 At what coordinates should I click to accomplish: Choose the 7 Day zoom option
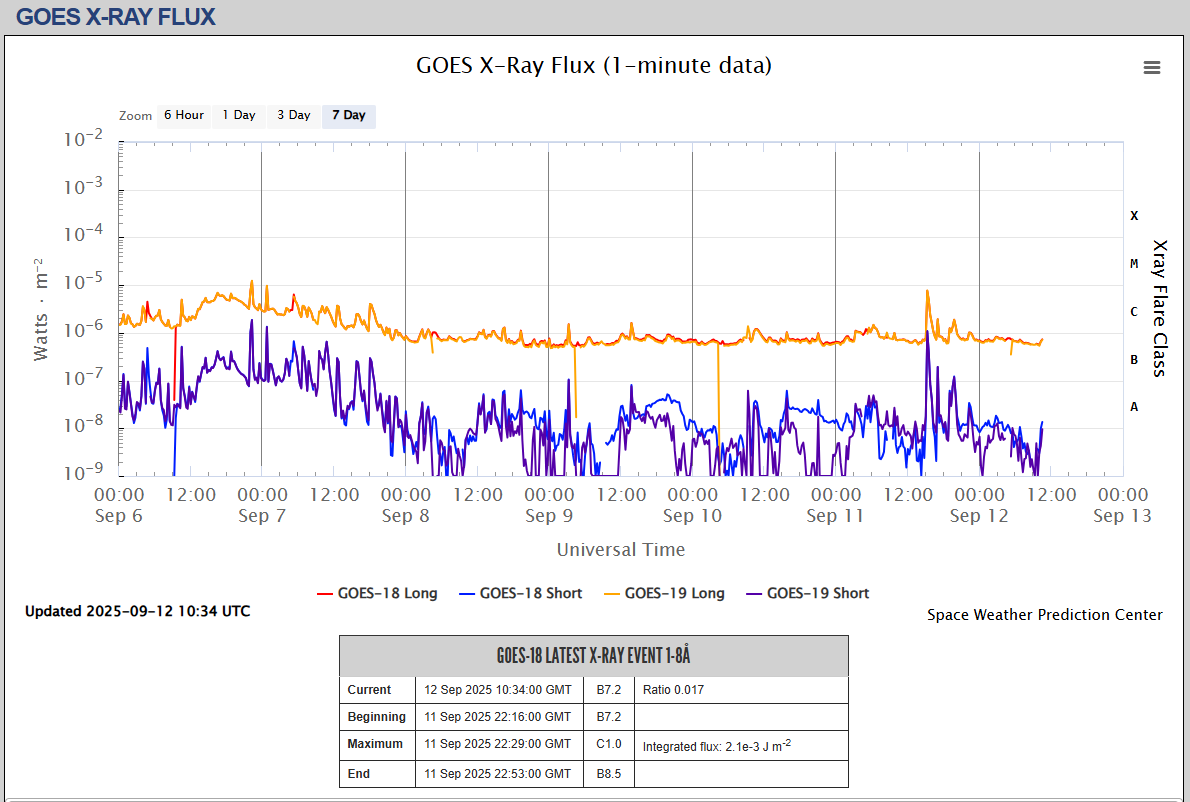click(x=349, y=116)
